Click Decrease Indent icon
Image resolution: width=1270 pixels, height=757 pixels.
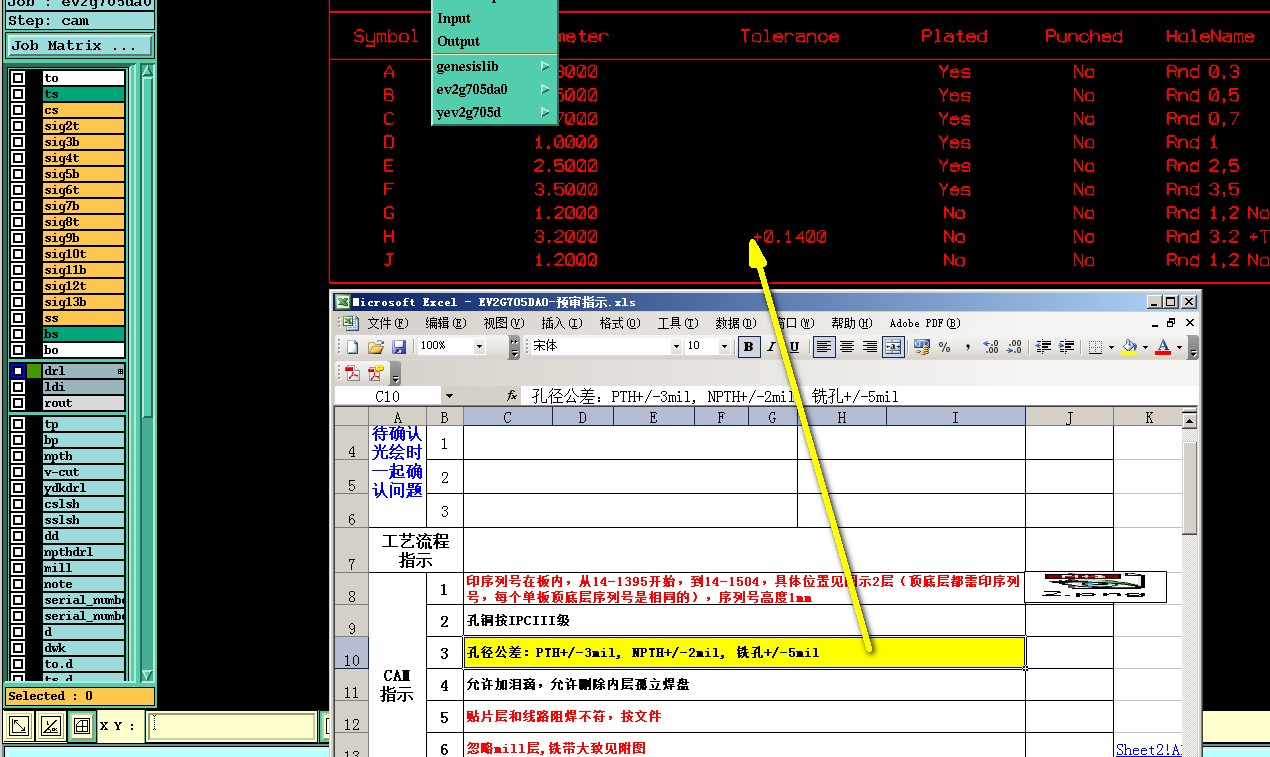[1043, 347]
